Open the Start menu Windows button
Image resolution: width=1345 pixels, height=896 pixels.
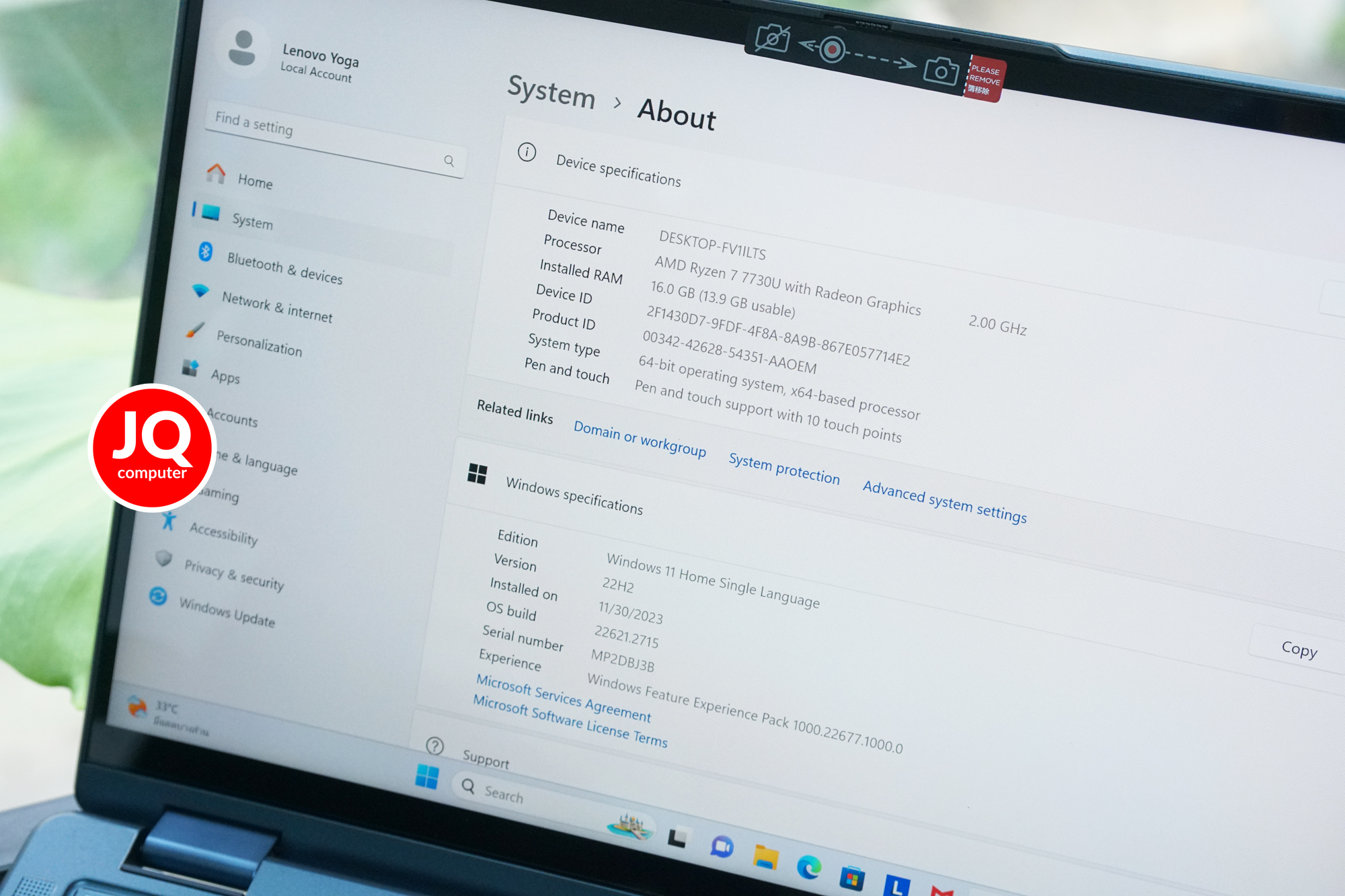click(x=427, y=777)
